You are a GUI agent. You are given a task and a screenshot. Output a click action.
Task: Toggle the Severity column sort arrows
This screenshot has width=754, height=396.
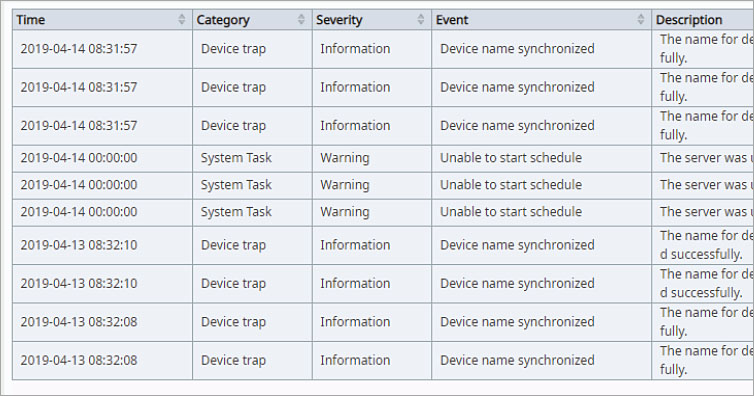(x=421, y=19)
